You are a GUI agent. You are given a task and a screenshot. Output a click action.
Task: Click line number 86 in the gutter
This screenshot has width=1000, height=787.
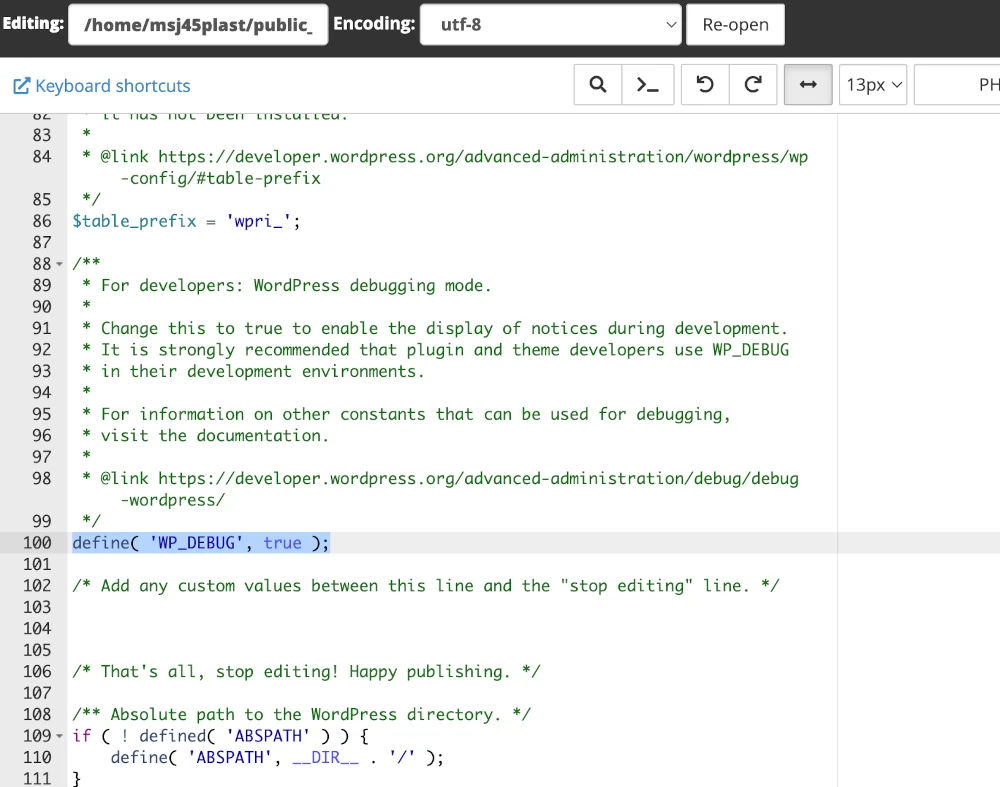[42, 221]
